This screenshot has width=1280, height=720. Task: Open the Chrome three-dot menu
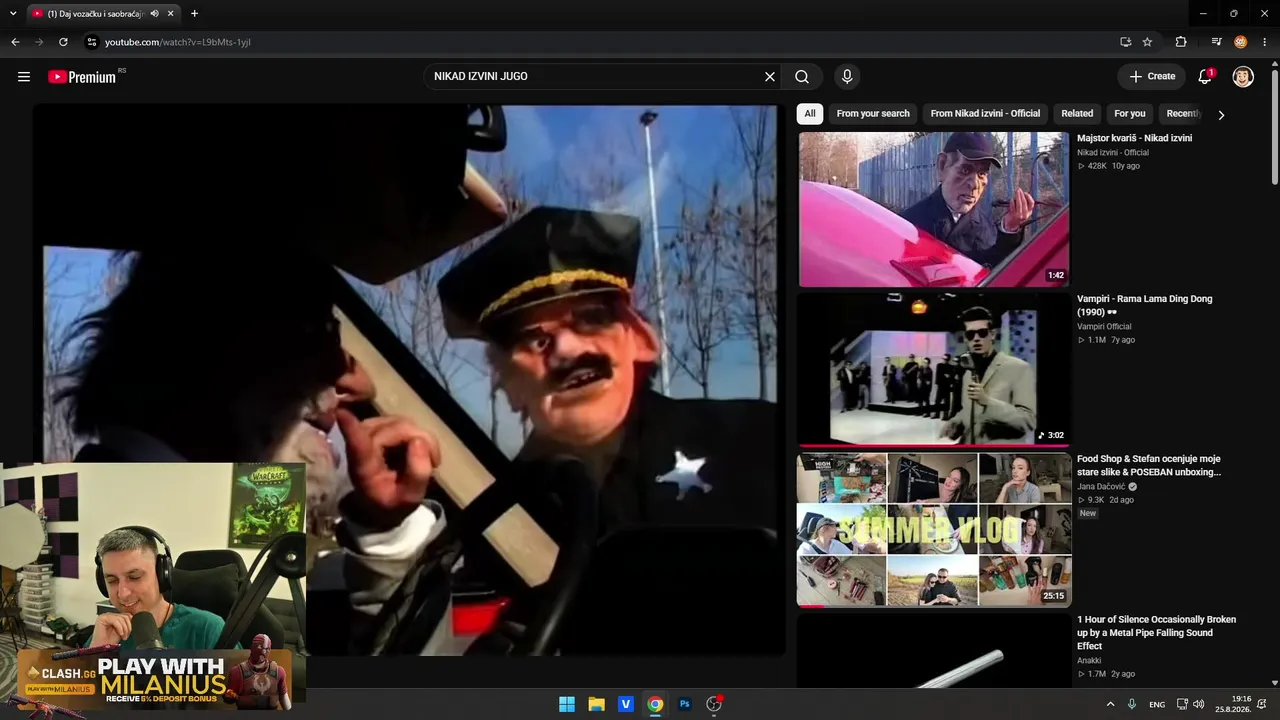[x=1265, y=42]
